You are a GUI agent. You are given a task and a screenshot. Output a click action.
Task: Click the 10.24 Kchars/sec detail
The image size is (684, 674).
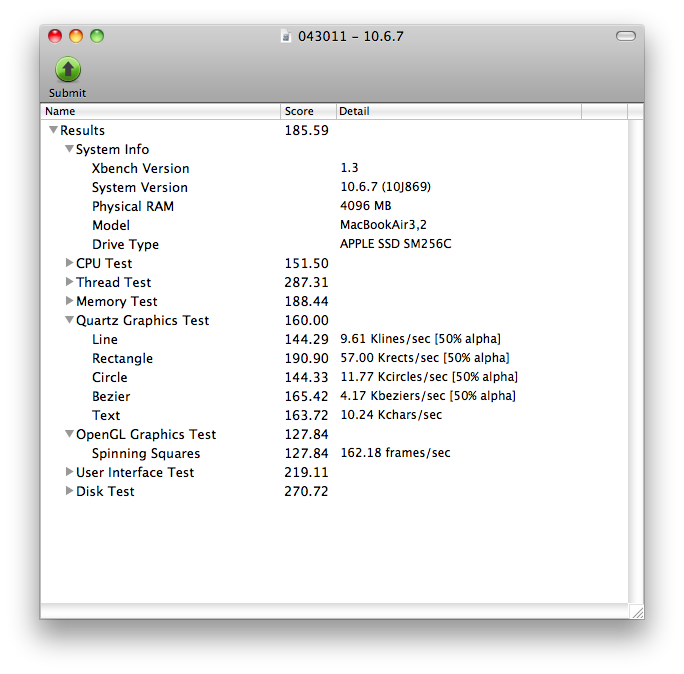point(391,414)
